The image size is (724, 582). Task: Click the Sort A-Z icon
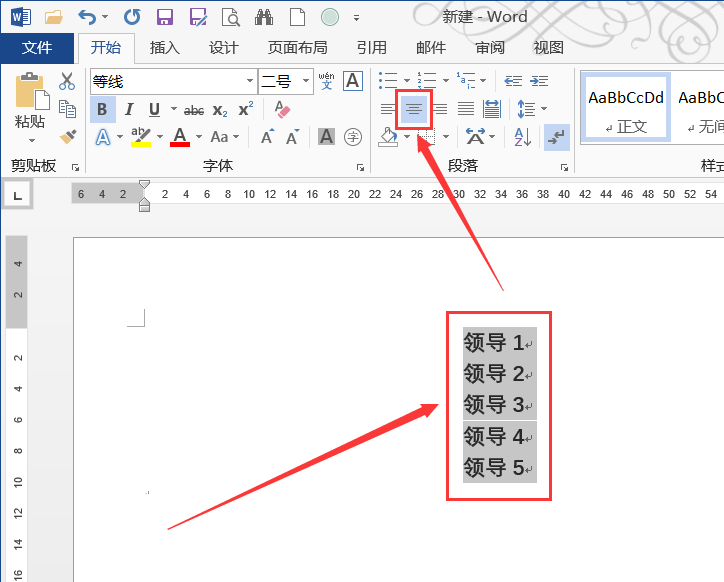[522, 137]
